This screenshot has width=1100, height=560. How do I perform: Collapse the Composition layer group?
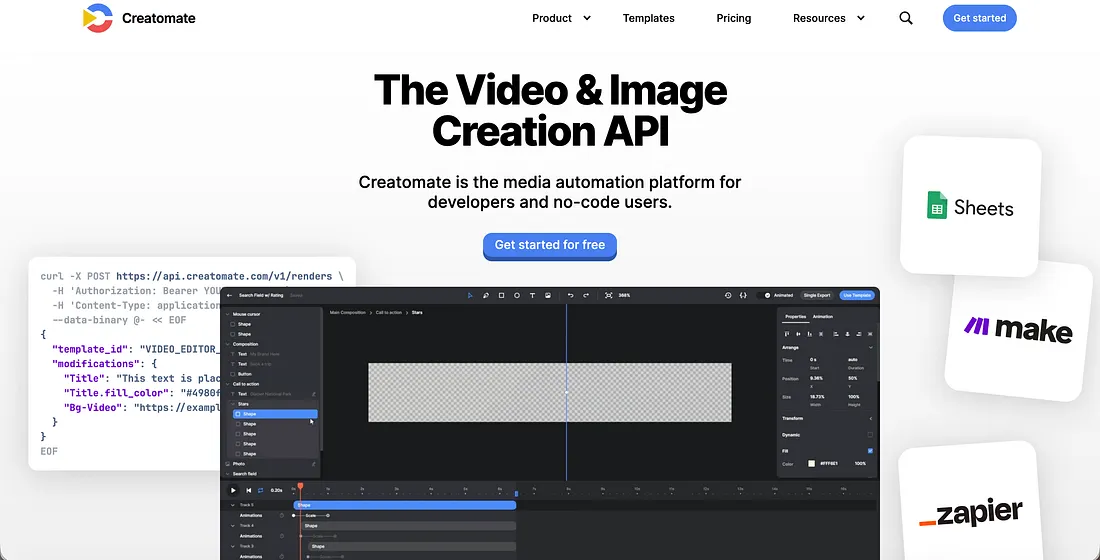point(228,344)
